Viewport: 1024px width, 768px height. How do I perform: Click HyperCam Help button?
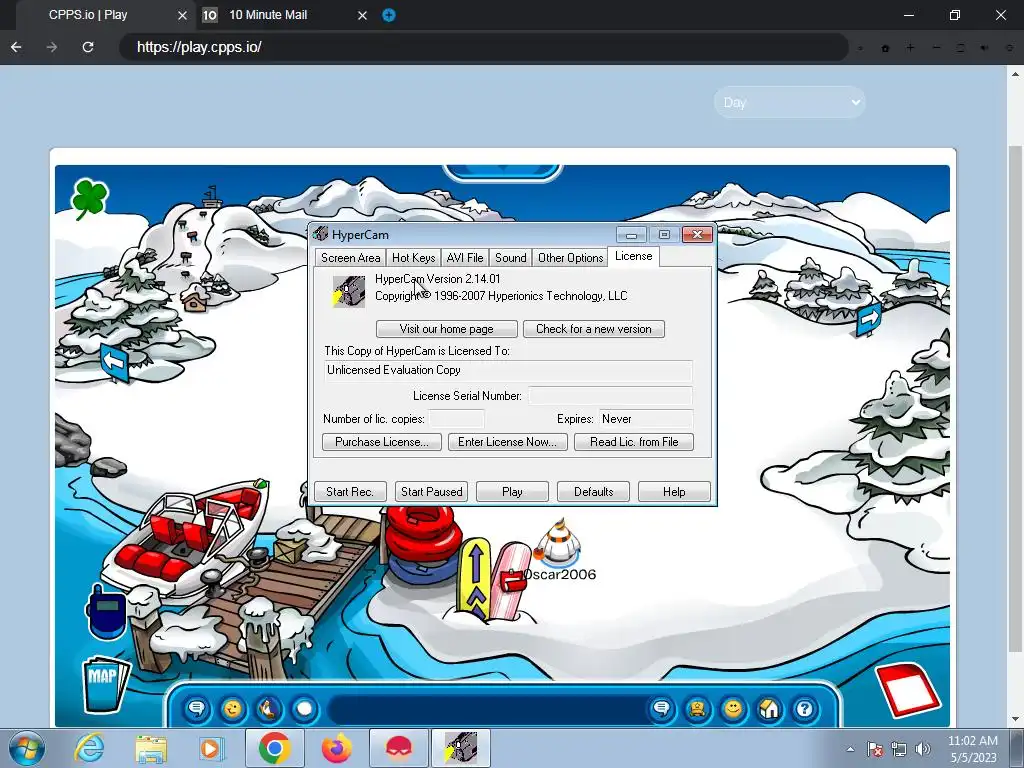coord(674,492)
